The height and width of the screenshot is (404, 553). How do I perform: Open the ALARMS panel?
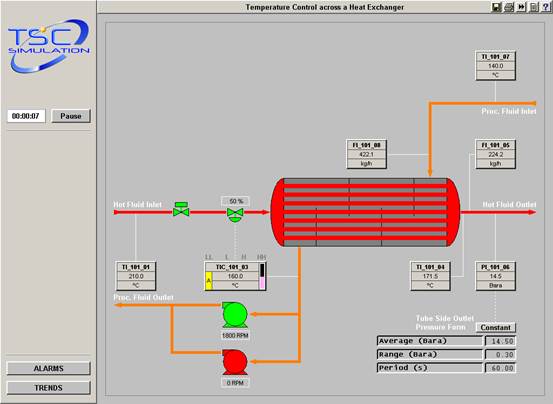tap(48, 368)
